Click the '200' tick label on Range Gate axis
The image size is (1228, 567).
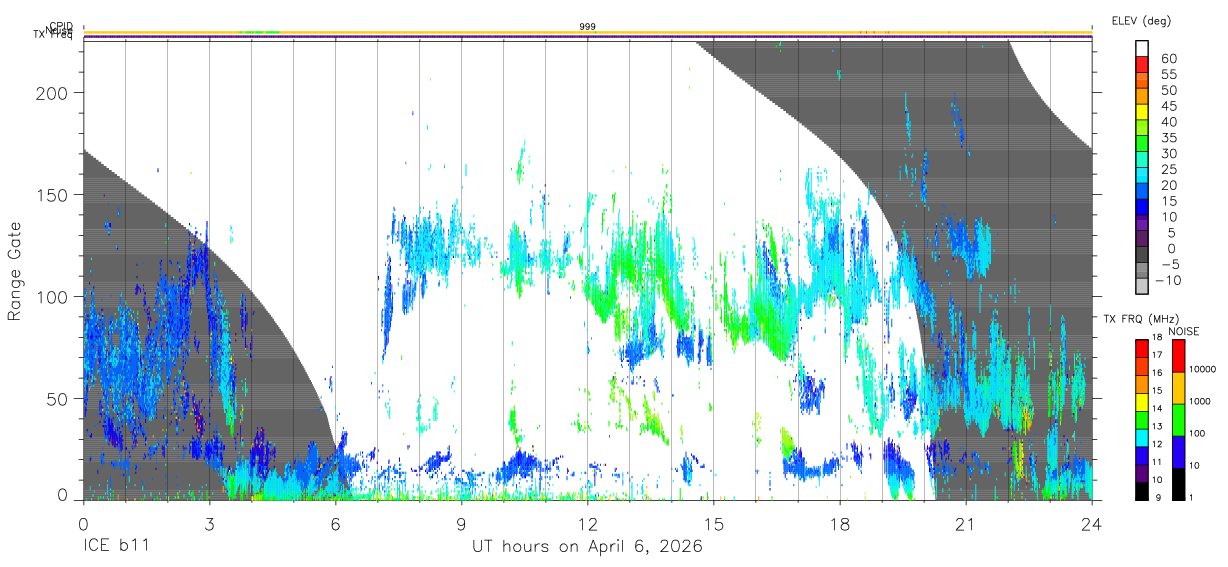pos(53,93)
